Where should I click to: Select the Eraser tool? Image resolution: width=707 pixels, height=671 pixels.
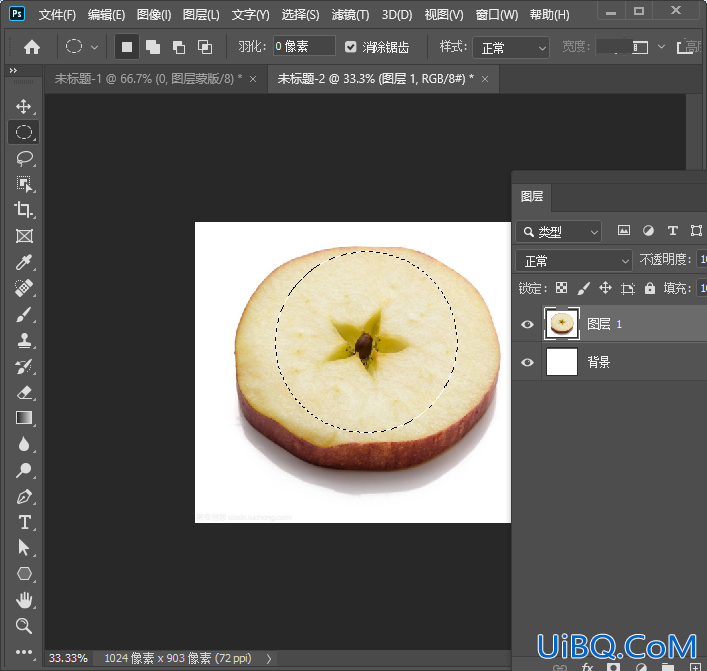[24, 392]
